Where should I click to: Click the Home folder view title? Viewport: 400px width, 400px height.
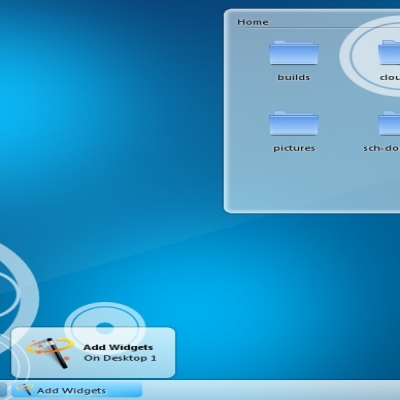click(253, 22)
